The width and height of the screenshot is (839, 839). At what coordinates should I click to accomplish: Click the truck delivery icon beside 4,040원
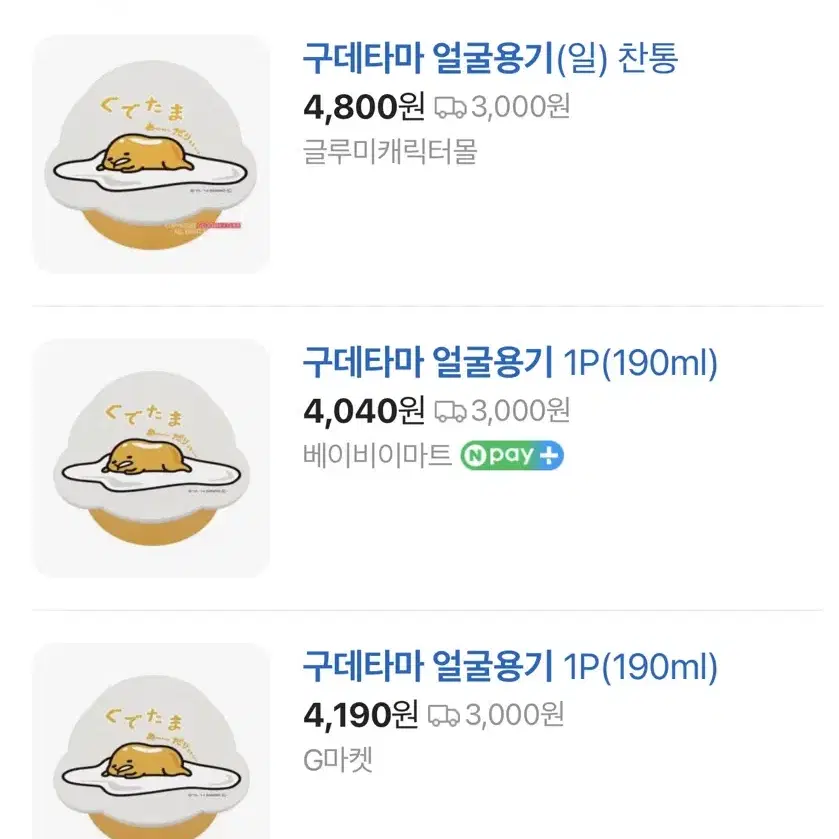(450, 411)
